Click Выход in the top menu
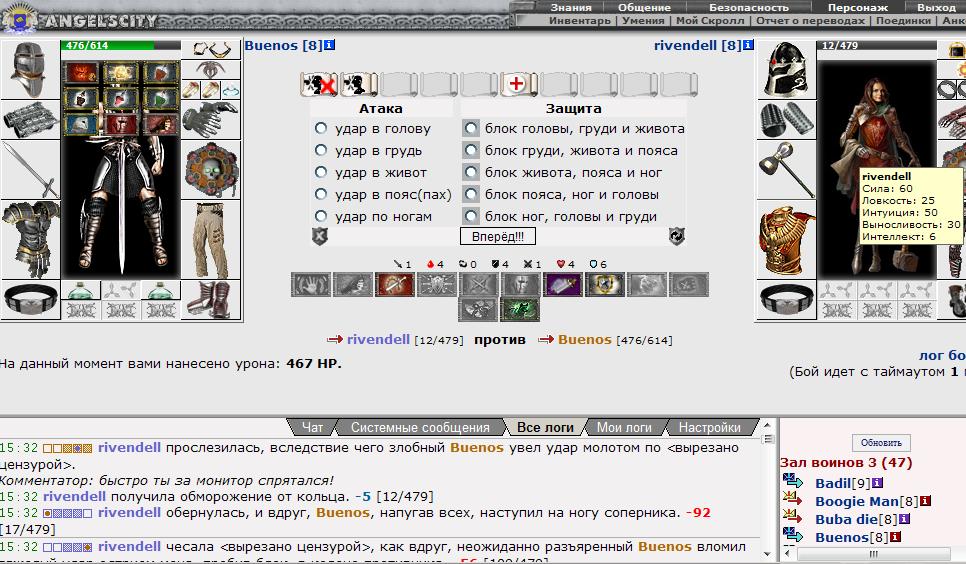Image resolution: width=966 pixels, height=564 pixels. 936,7
